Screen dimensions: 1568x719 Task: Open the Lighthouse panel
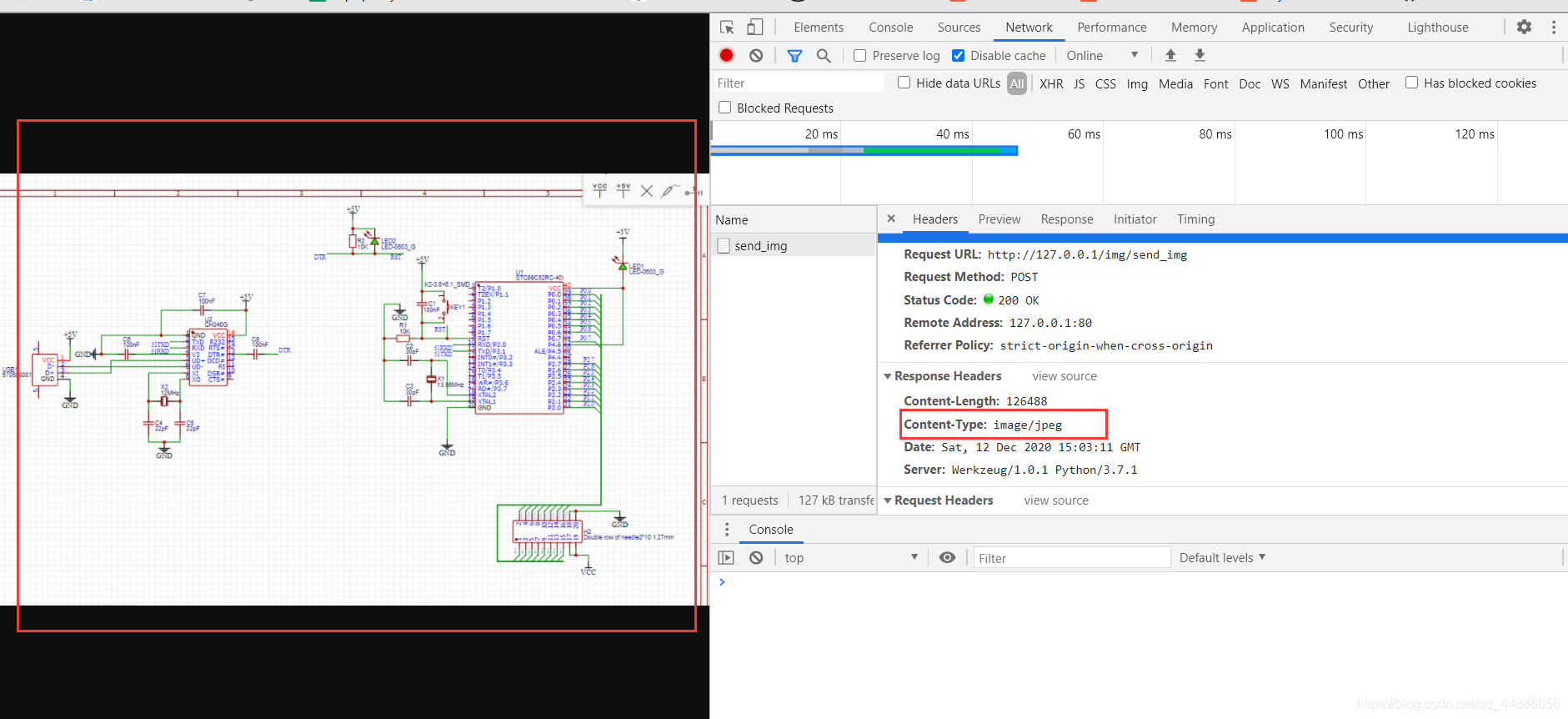(x=1438, y=28)
